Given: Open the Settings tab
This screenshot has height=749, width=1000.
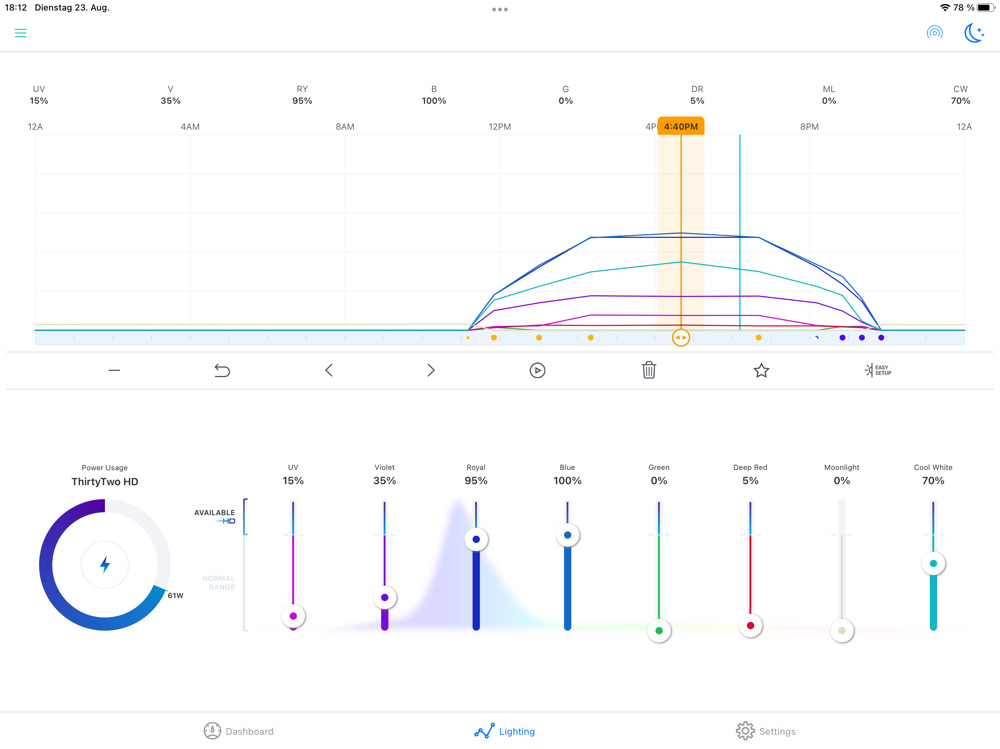Looking at the screenshot, I should tap(765, 731).
